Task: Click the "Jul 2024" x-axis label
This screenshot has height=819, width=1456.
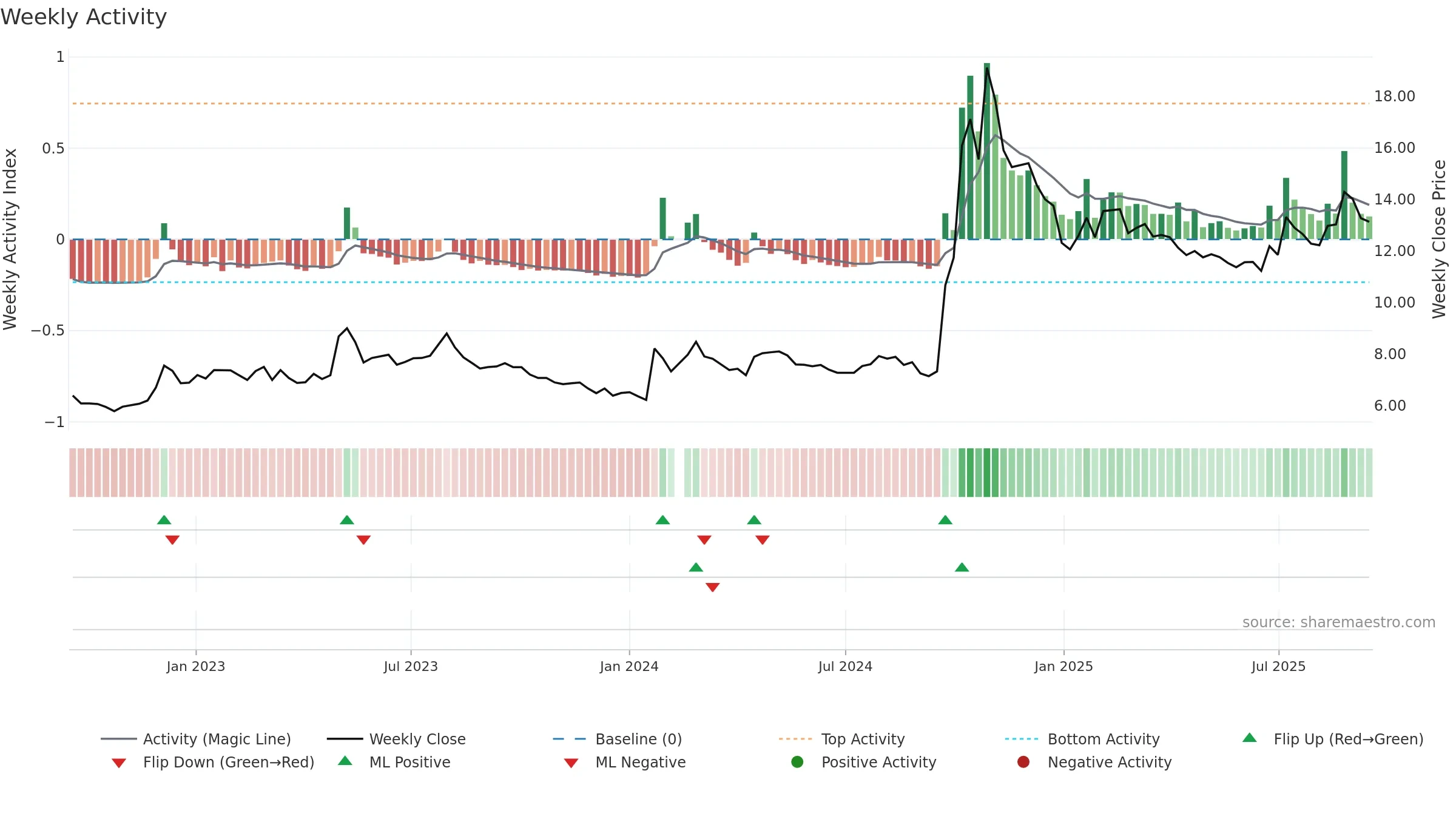Action: click(845, 666)
